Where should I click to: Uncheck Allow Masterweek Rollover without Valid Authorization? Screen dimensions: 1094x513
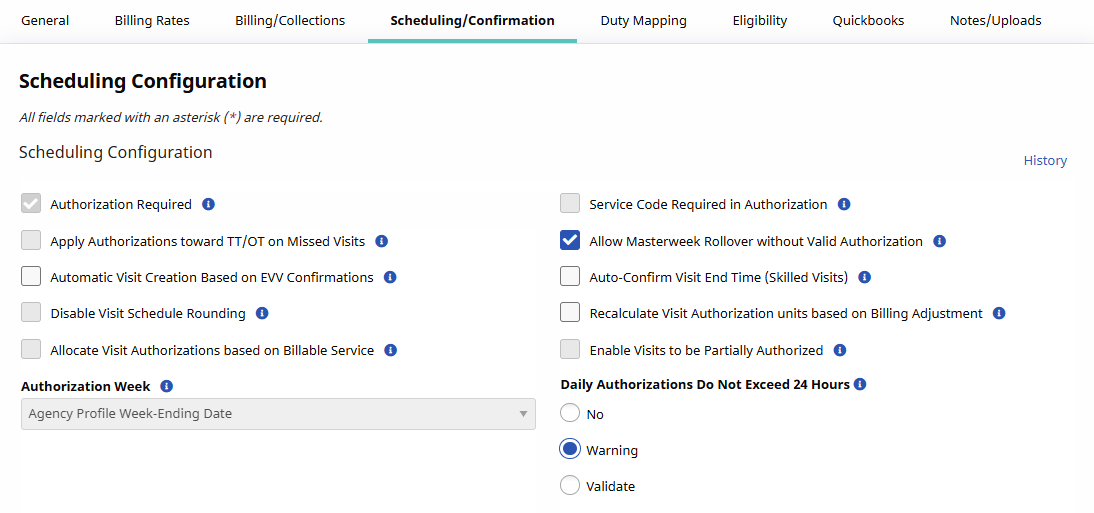[x=570, y=241]
